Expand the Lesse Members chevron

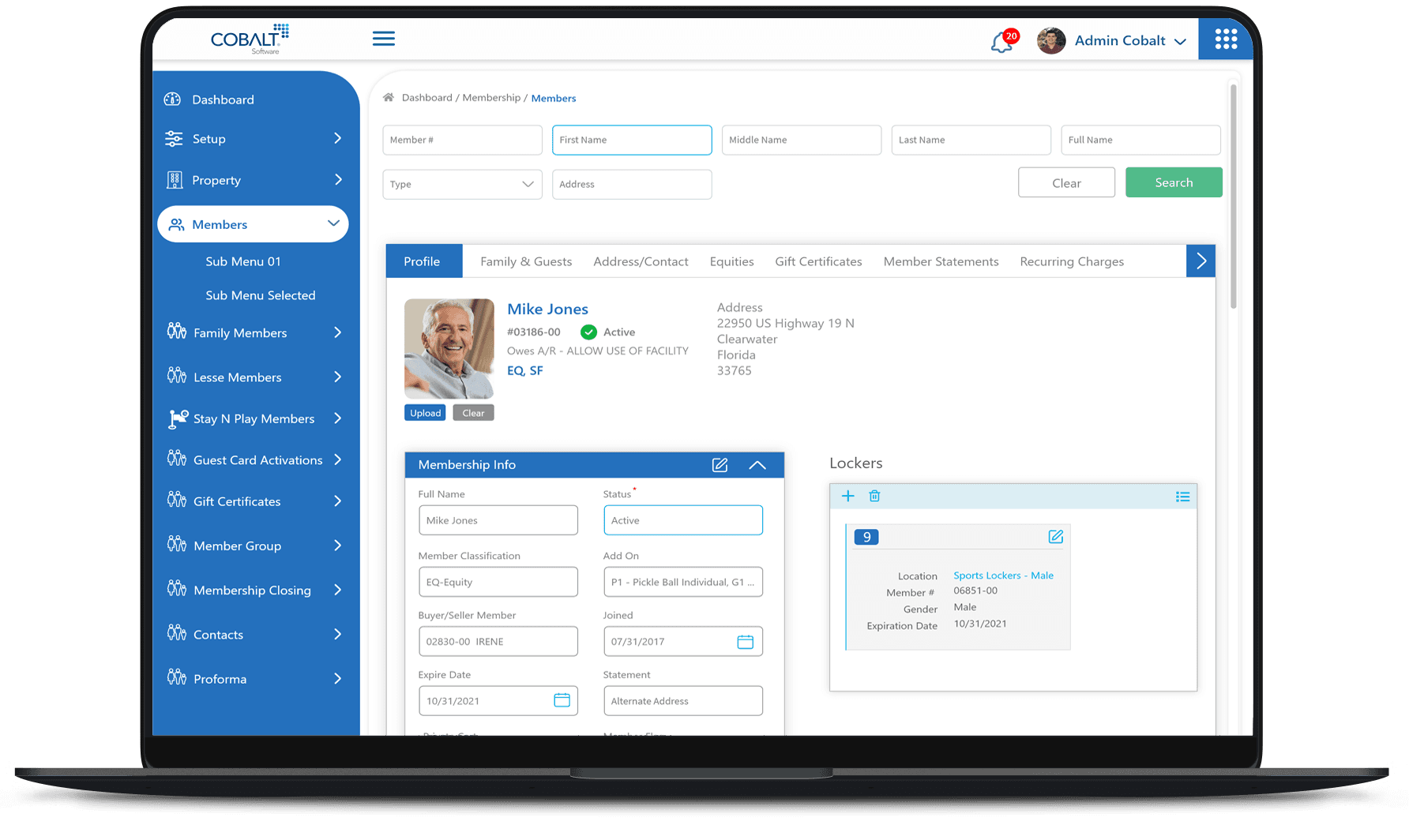(338, 377)
